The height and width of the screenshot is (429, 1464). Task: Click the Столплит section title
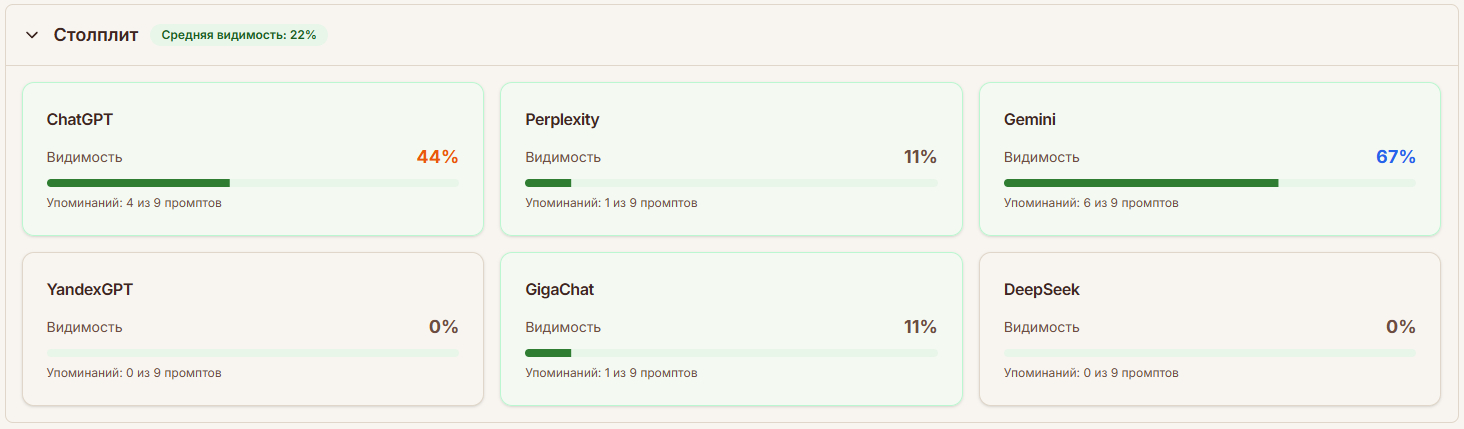96,35
